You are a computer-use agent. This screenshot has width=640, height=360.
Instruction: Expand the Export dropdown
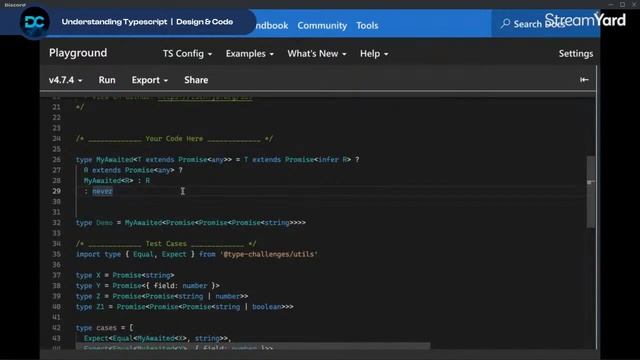(x=149, y=80)
